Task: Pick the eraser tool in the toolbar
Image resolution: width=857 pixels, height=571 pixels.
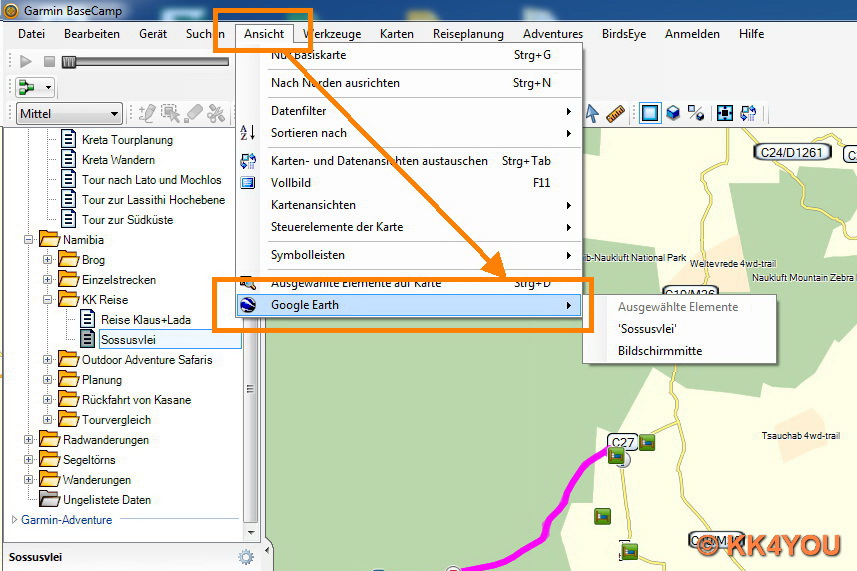Action: click(x=193, y=113)
